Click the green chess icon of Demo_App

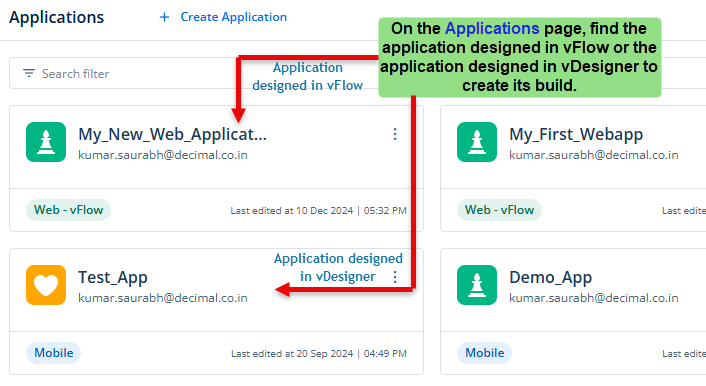pos(477,285)
